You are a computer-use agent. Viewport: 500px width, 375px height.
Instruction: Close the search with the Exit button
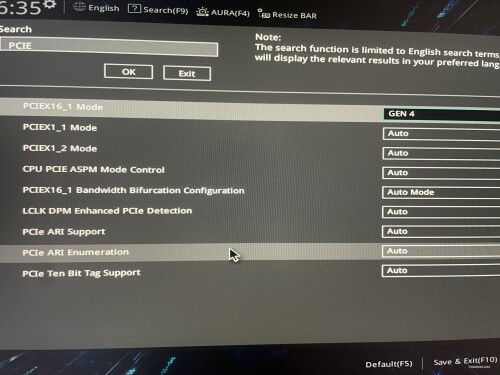187,73
